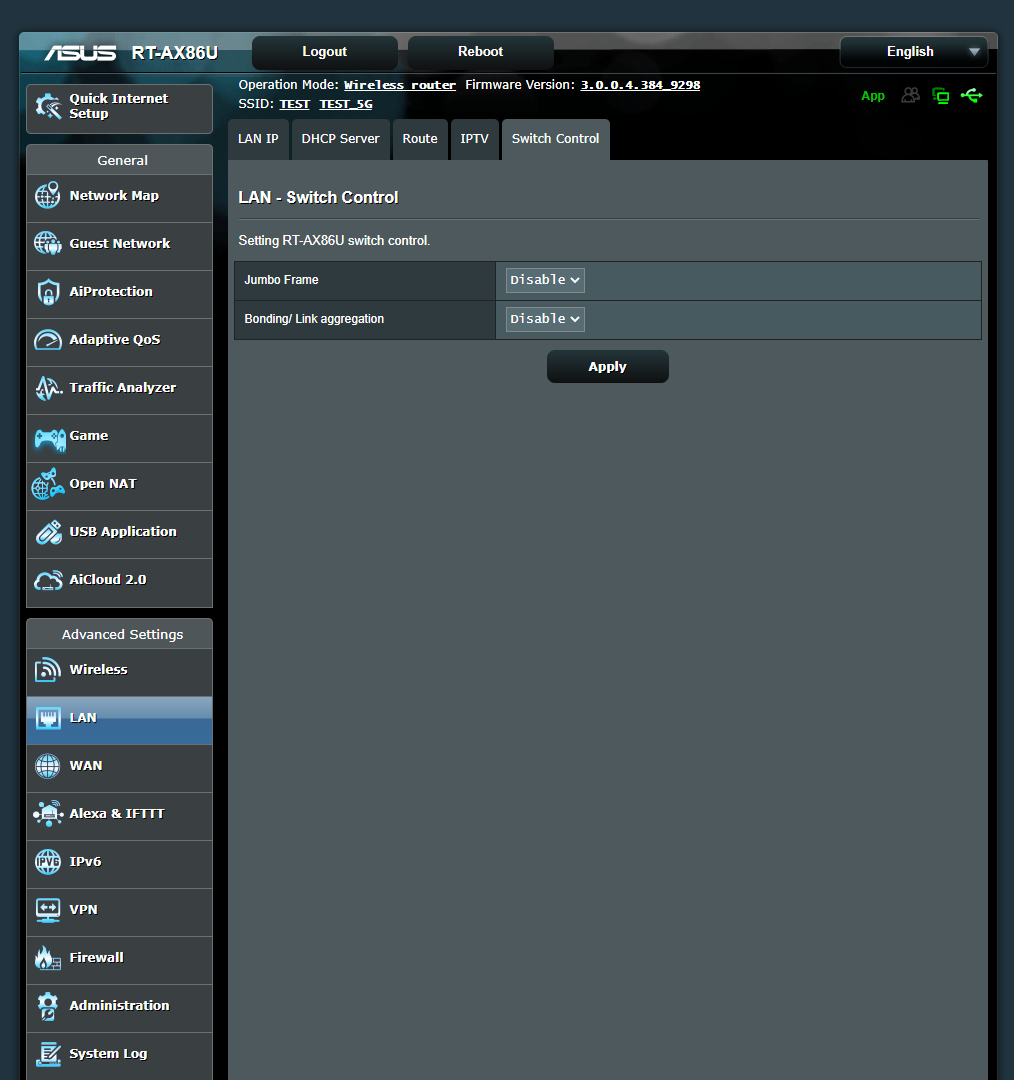Screen dimensions: 1014x1080
Task: Click the Wireless signal icon
Action: [x=48, y=669]
